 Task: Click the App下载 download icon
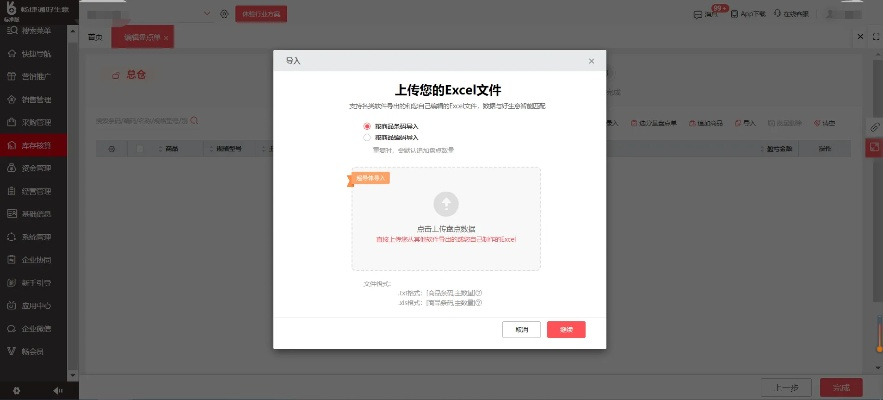[735, 14]
